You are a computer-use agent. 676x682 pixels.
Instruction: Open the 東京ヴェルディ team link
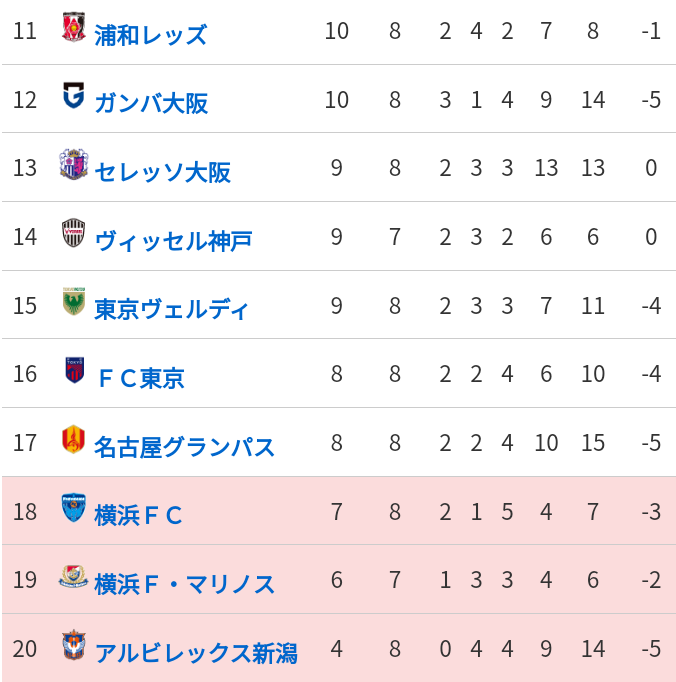tap(171, 309)
